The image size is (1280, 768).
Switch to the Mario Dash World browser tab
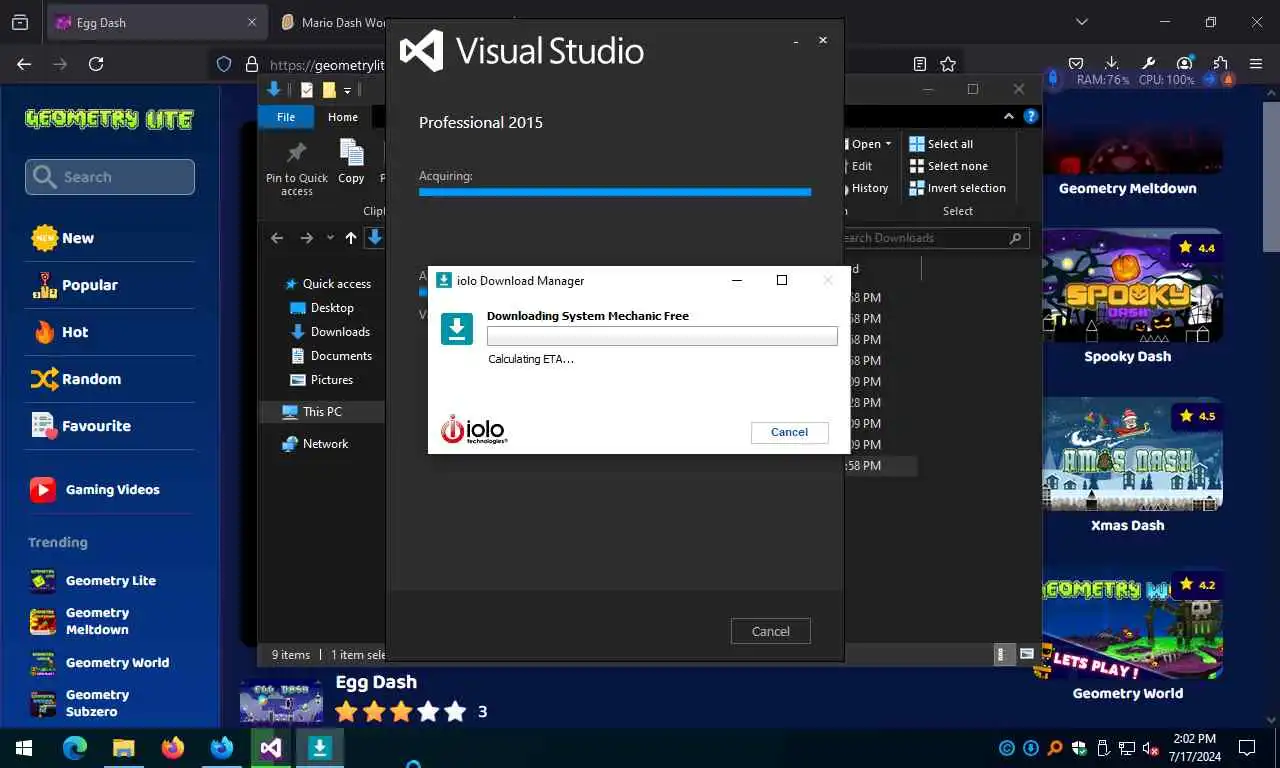click(335, 22)
